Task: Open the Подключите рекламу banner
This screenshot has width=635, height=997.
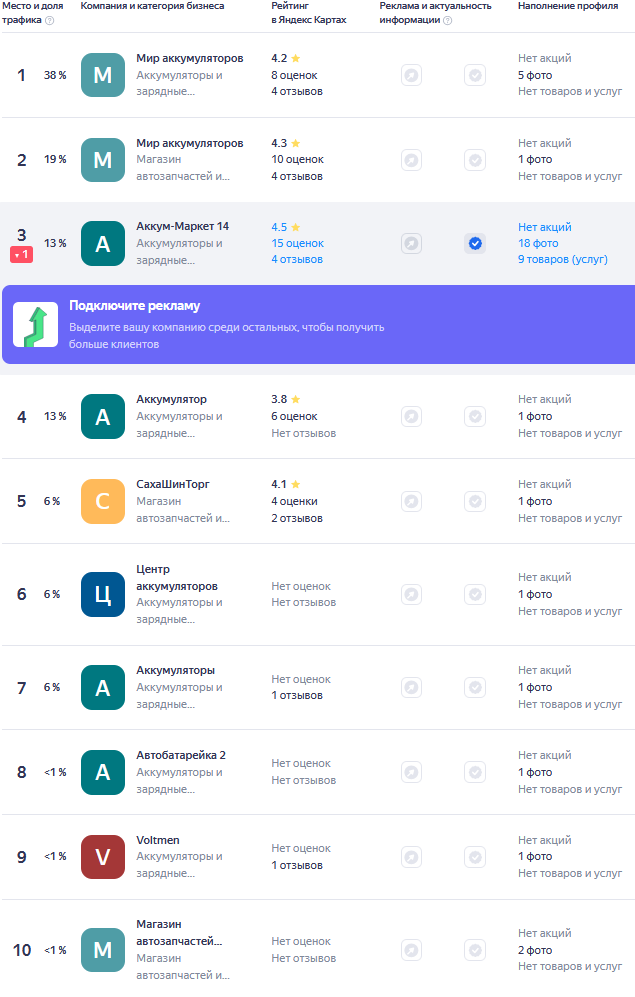Action: (318, 324)
